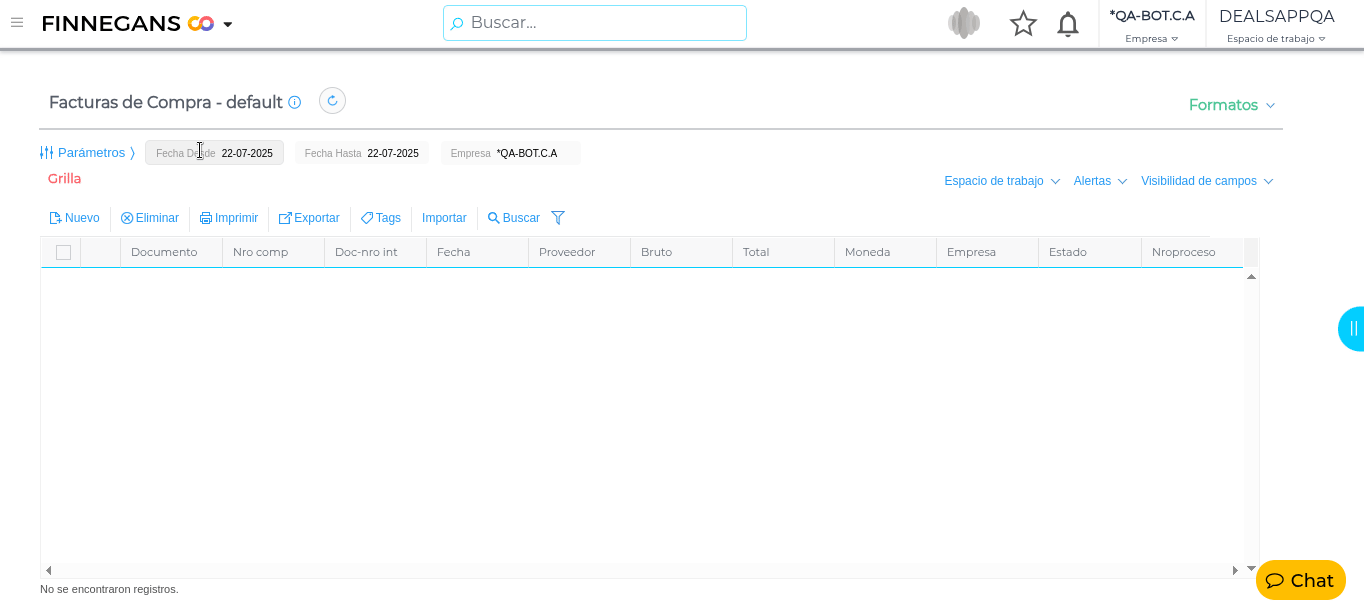Click the grid scroll-up arrow
1364x608 pixels.
(x=1251, y=276)
